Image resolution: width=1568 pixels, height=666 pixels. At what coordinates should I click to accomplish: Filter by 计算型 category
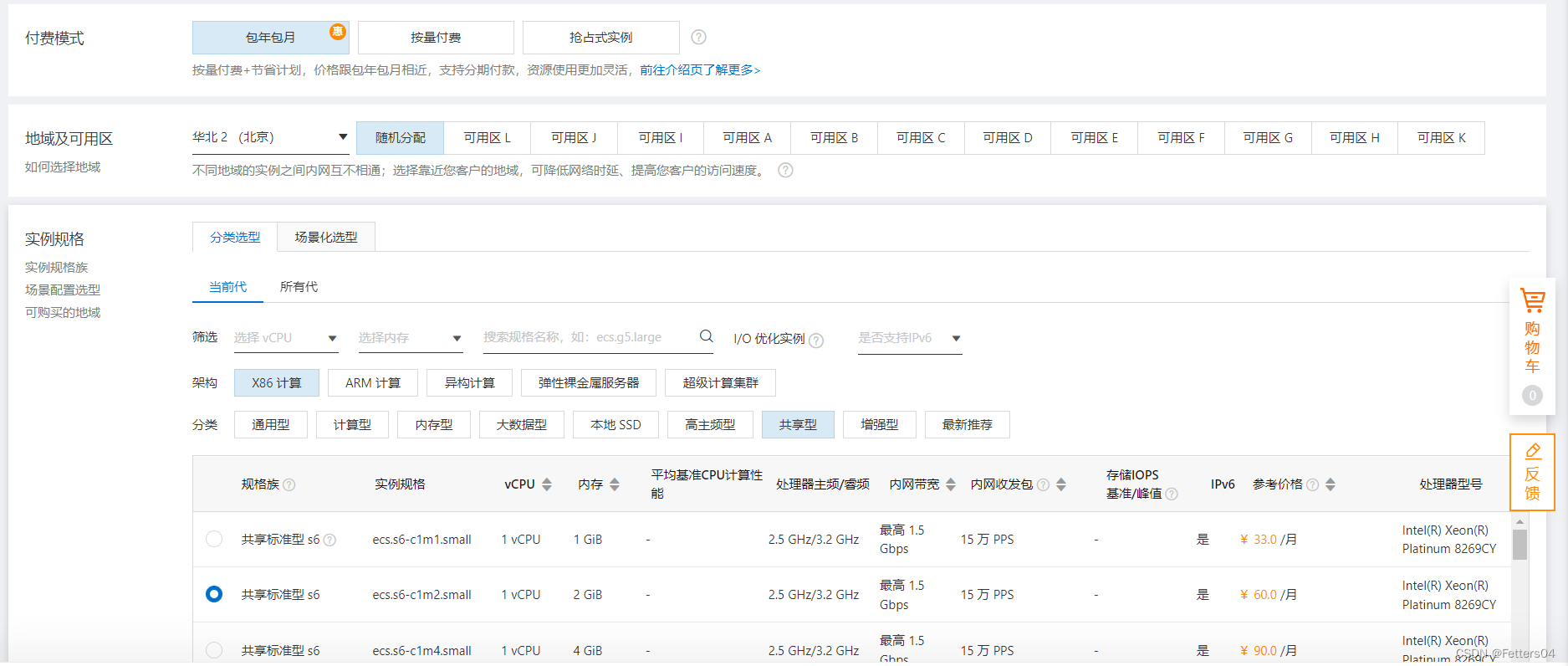(x=352, y=425)
